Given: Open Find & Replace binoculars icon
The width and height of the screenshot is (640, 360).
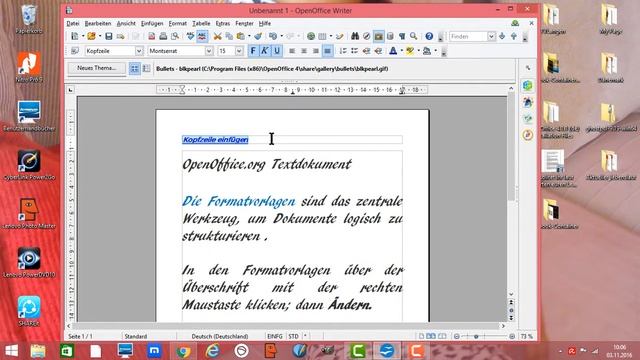Looking at the screenshot, I should point(355,37).
